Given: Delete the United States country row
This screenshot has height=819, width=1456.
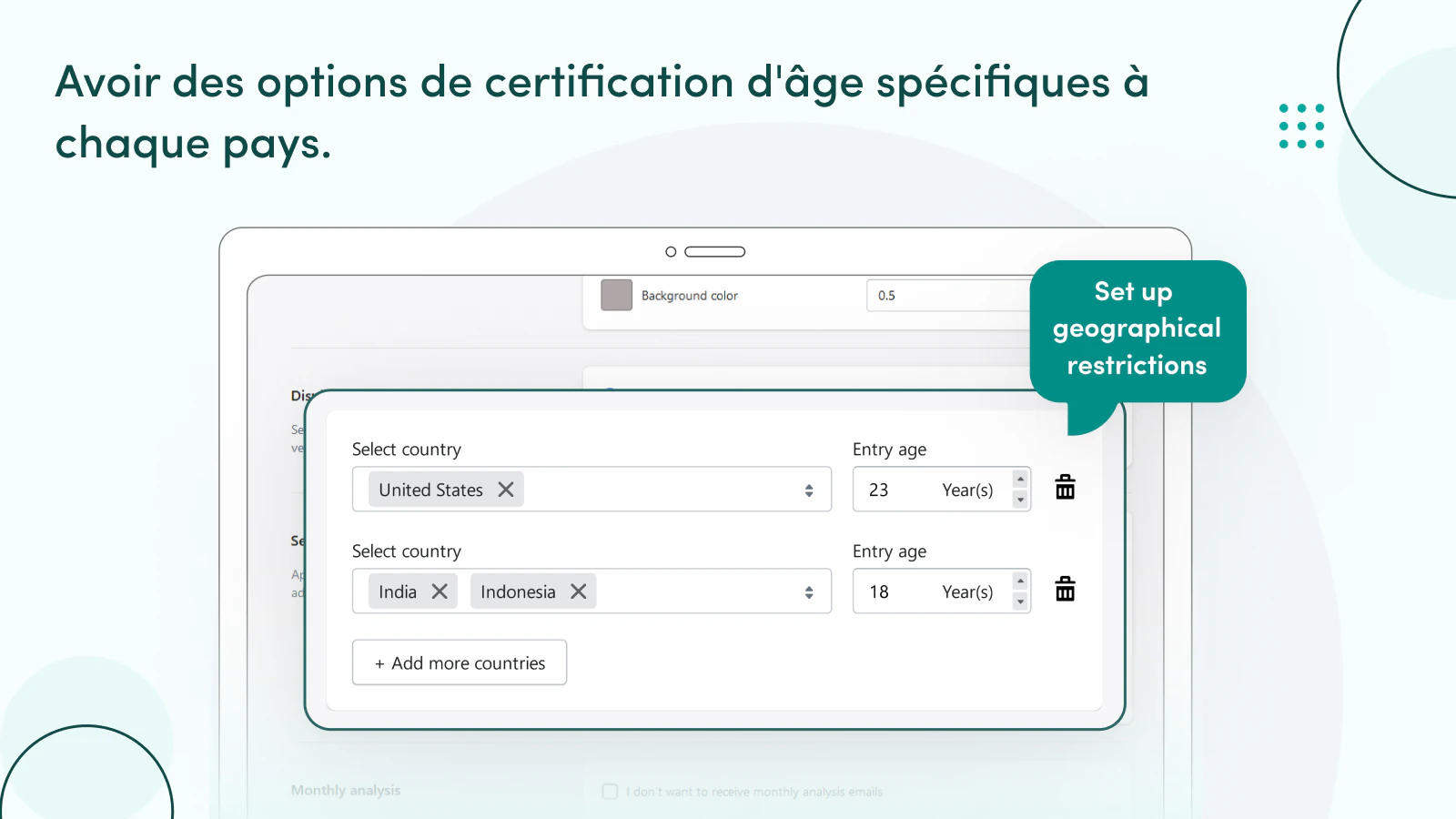Looking at the screenshot, I should pos(1065,488).
